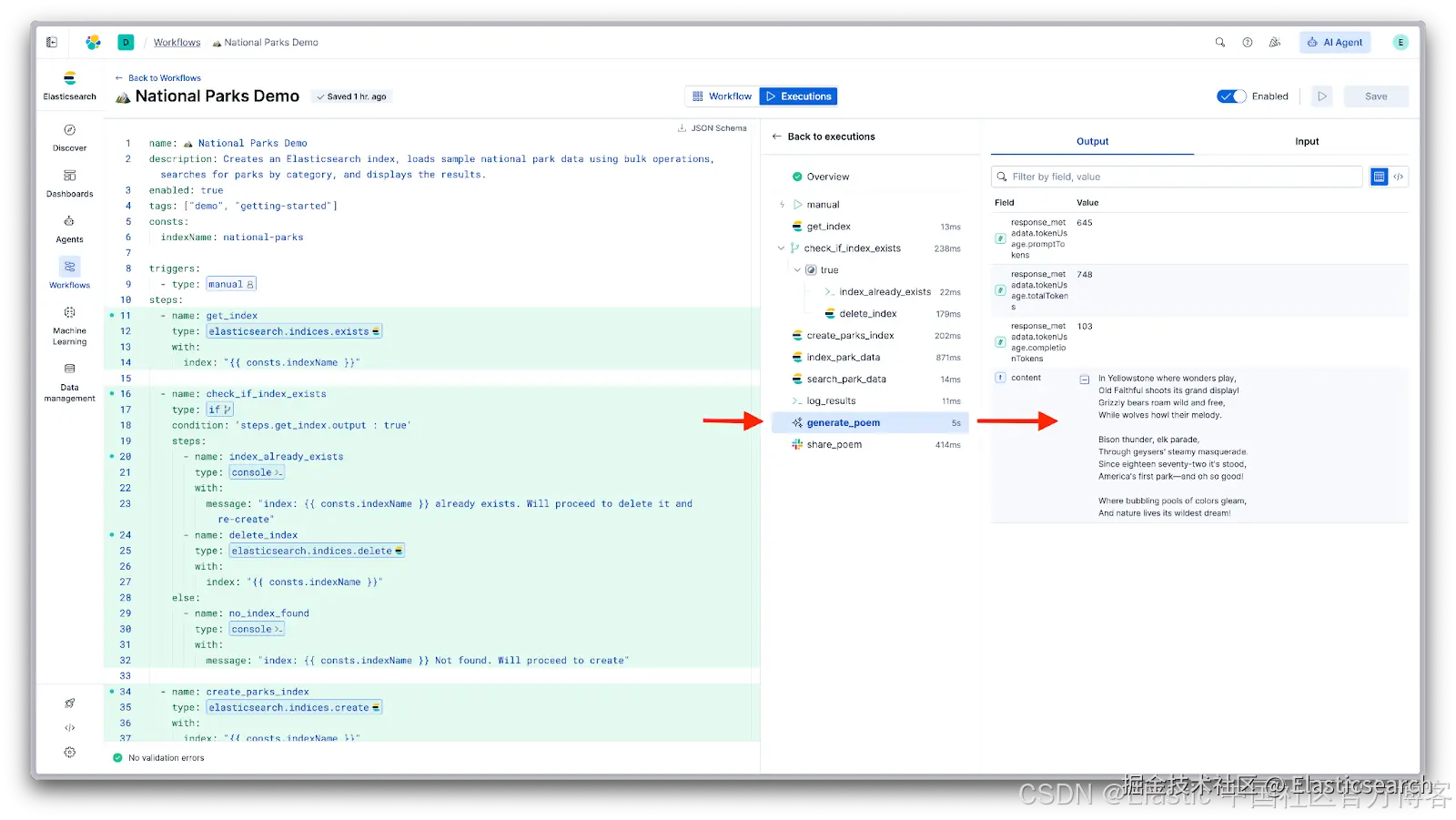Click the promptTokens value 645
This screenshot has width=1456, height=820.
(1084, 223)
